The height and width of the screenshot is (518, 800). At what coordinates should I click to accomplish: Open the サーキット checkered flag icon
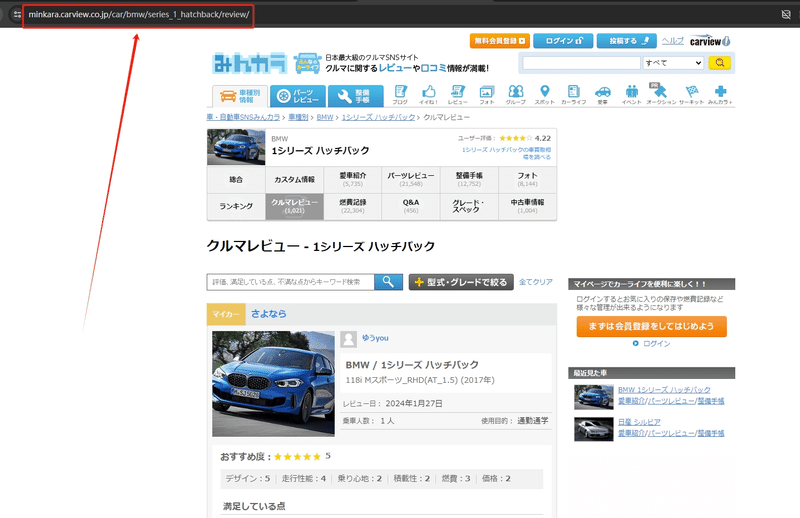click(x=691, y=95)
